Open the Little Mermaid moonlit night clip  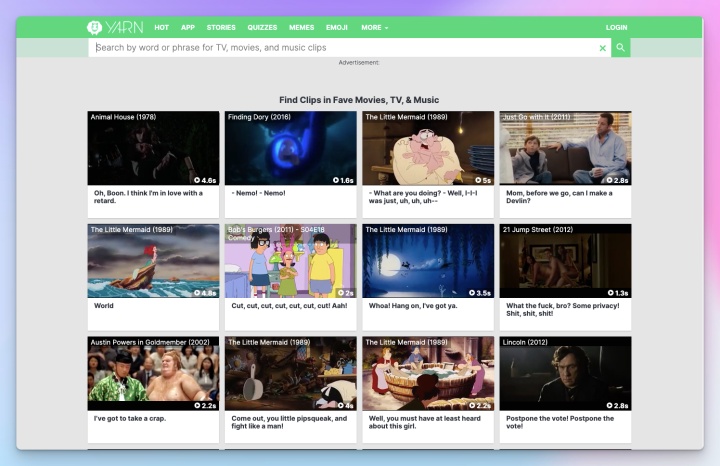[428, 261]
